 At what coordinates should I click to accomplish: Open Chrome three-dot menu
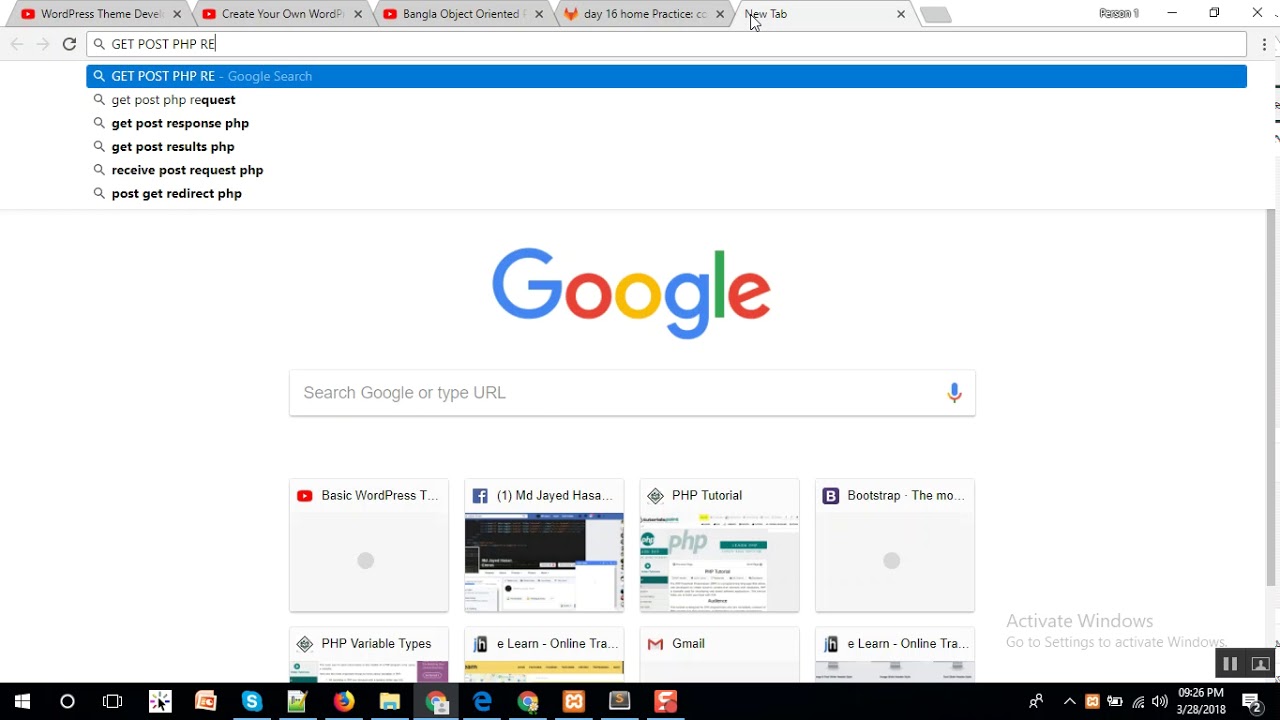click(1264, 44)
